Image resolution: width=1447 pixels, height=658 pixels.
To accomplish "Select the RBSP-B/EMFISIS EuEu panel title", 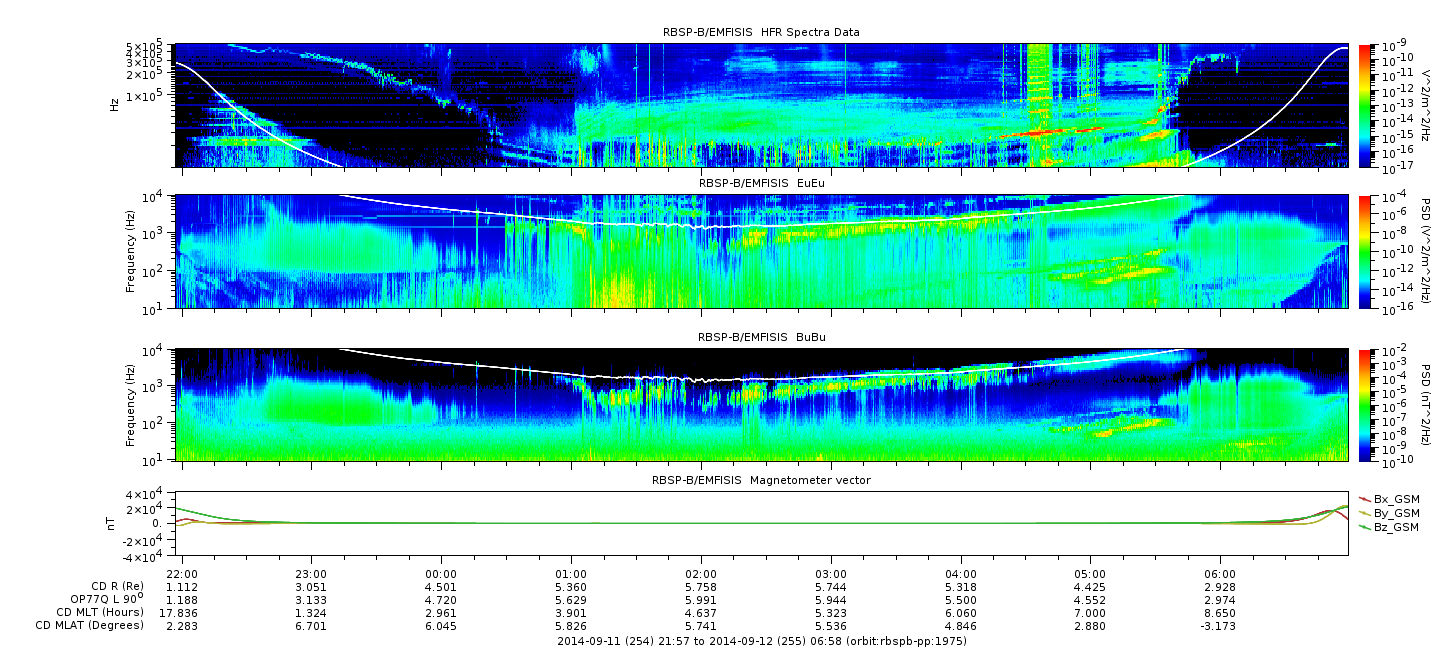I will click(761, 184).
